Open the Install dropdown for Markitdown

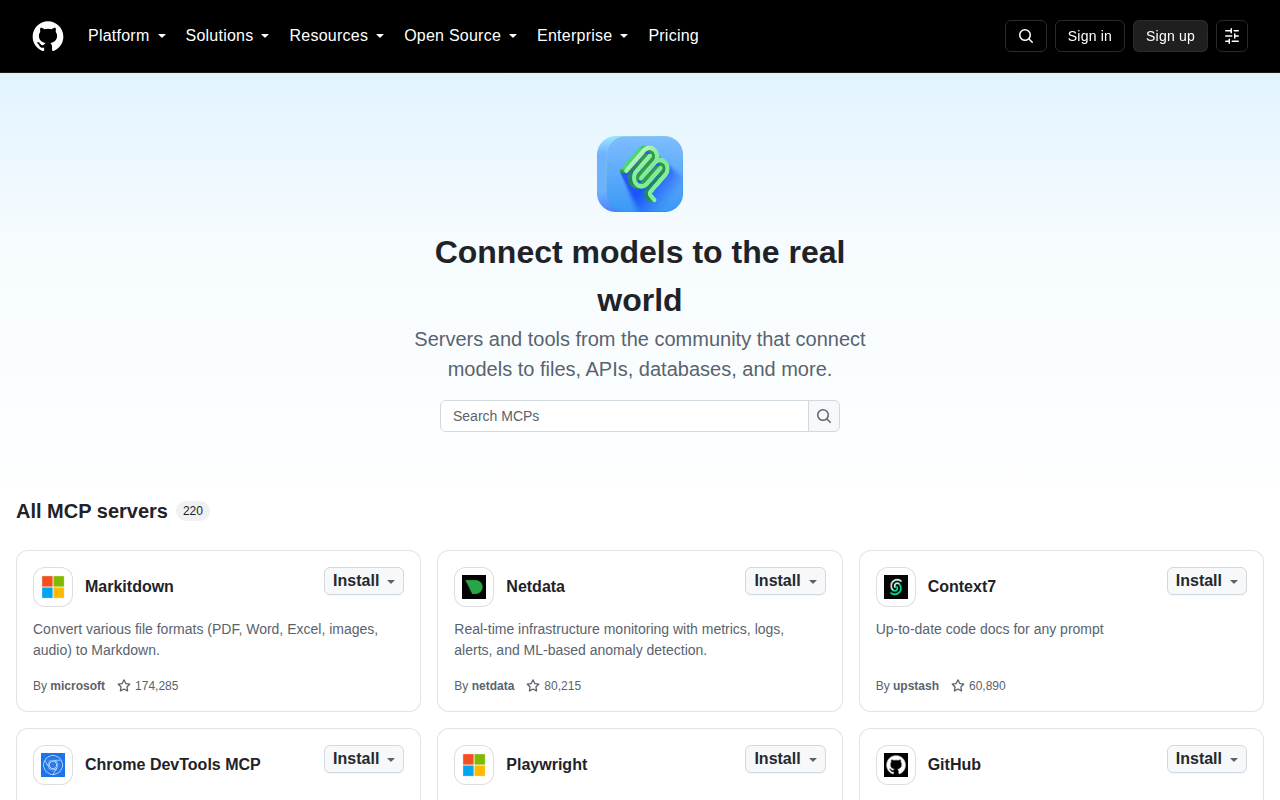[364, 581]
